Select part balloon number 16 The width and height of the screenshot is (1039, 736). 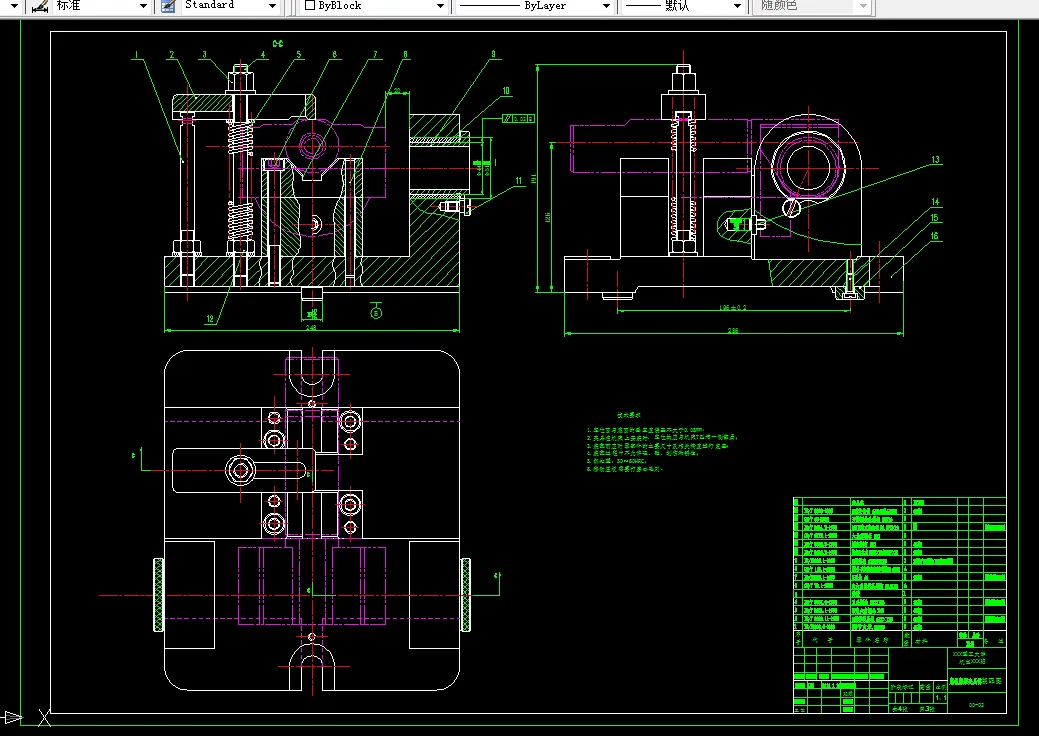[x=934, y=236]
